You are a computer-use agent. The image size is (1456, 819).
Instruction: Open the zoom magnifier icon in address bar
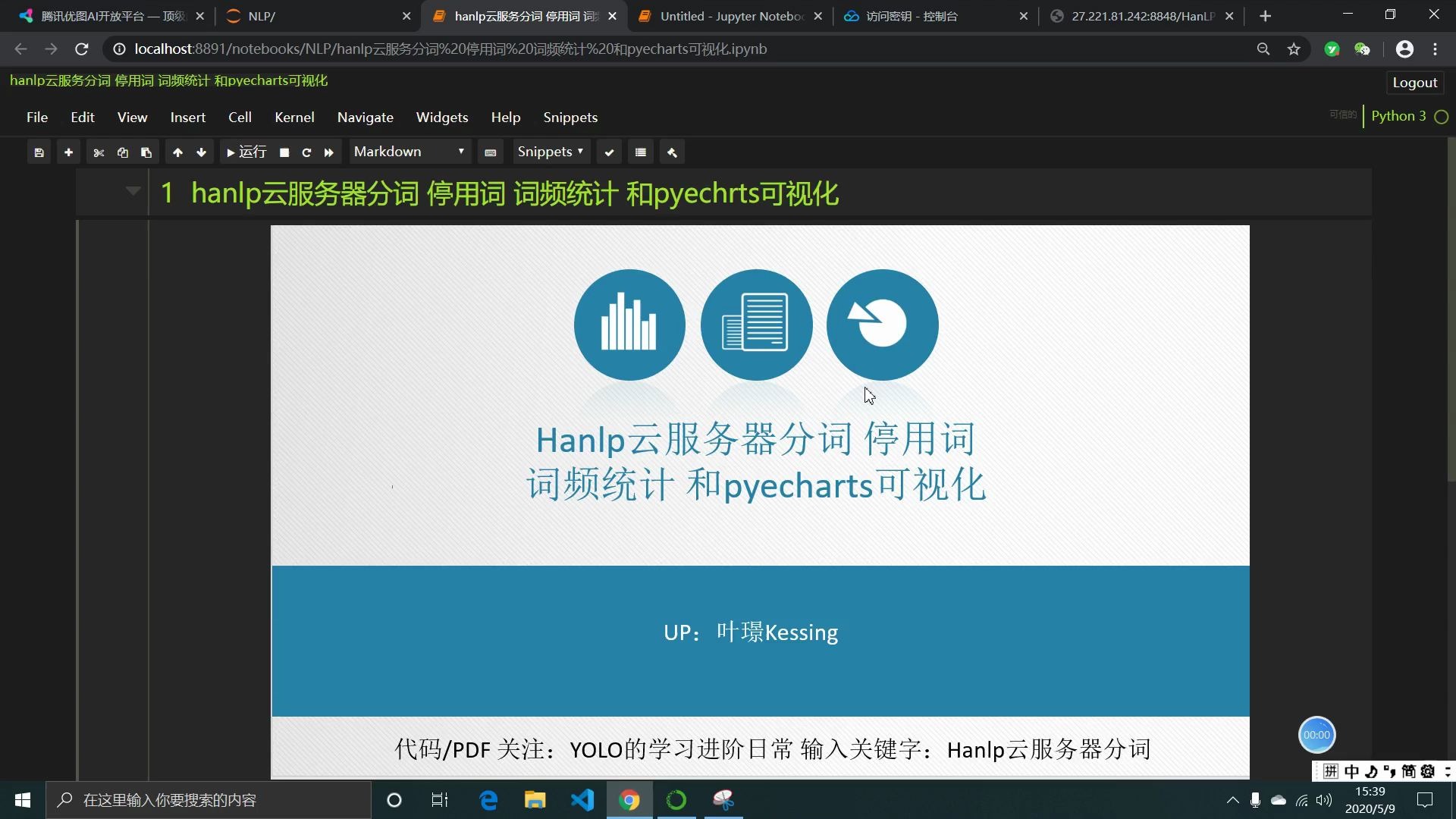(1263, 49)
